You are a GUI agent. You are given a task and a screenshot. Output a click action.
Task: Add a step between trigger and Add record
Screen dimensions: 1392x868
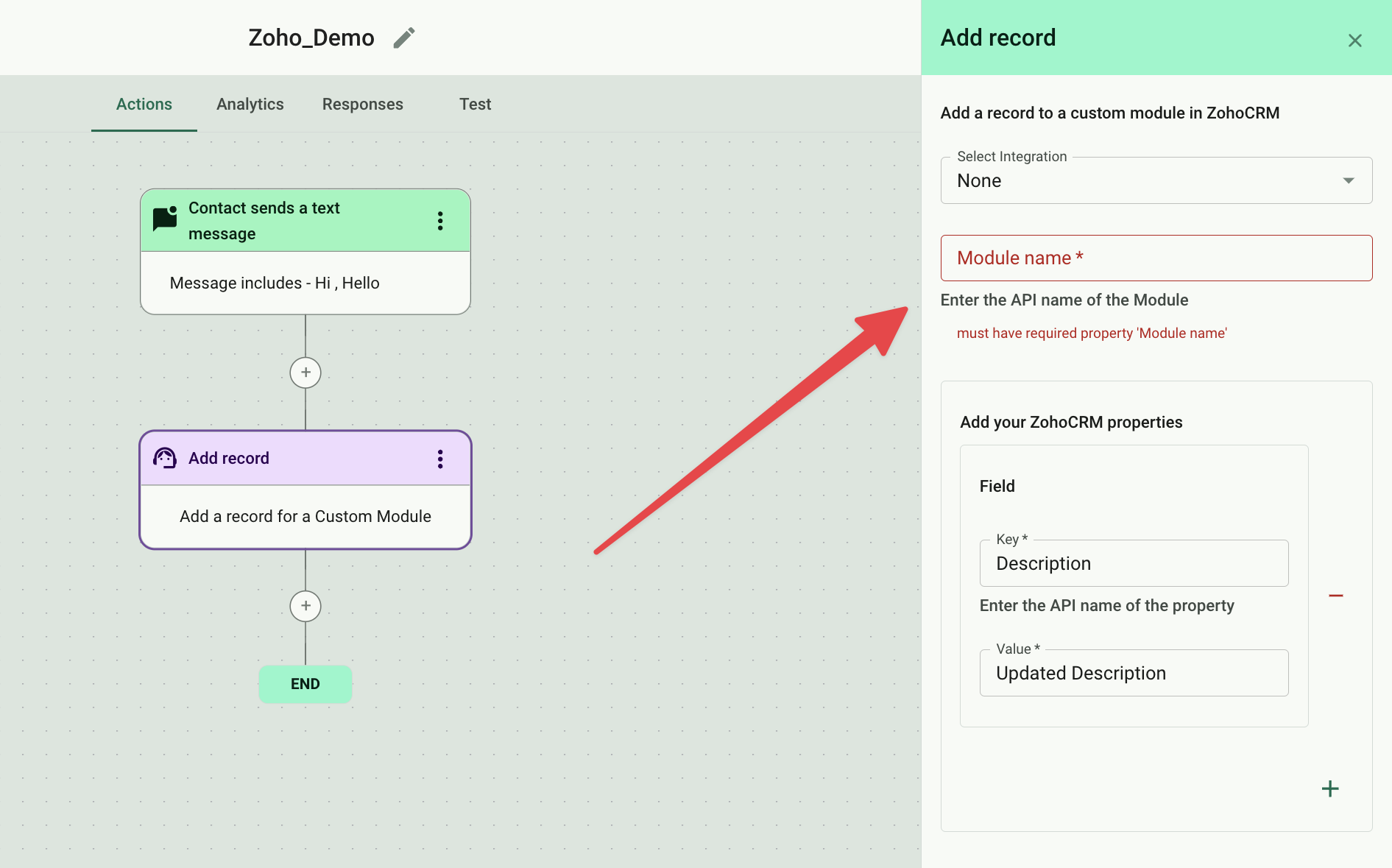click(305, 373)
